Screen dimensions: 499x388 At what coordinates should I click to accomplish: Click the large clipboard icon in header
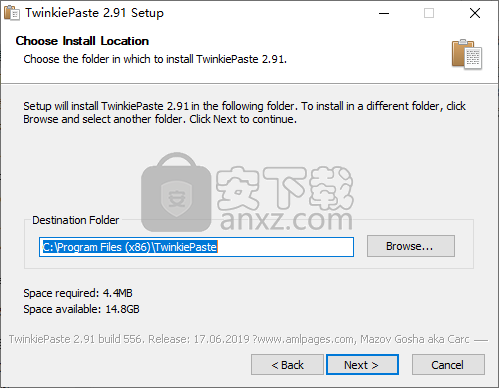[467, 54]
